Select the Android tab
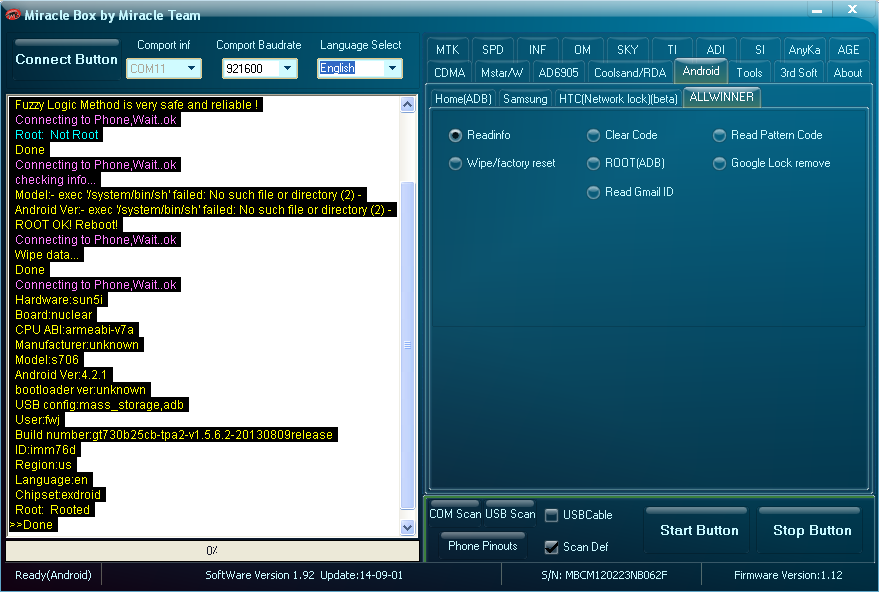This screenshot has width=879, height=592. click(x=701, y=71)
